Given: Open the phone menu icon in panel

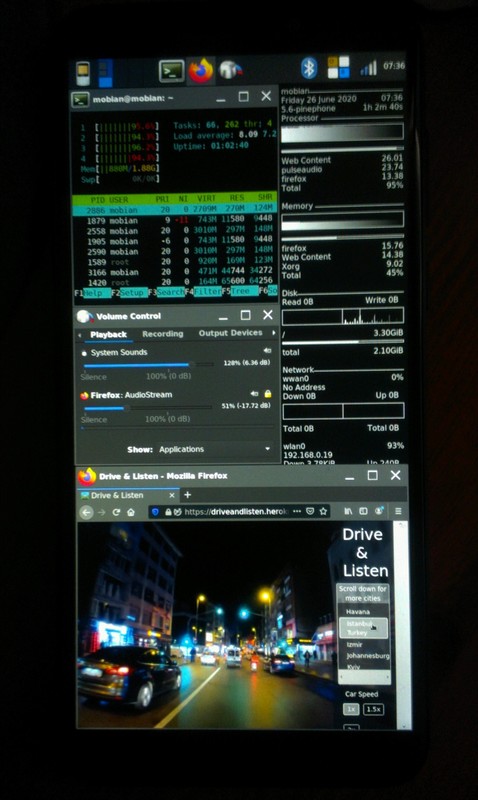Looking at the screenshot, I should click(83, 73).
